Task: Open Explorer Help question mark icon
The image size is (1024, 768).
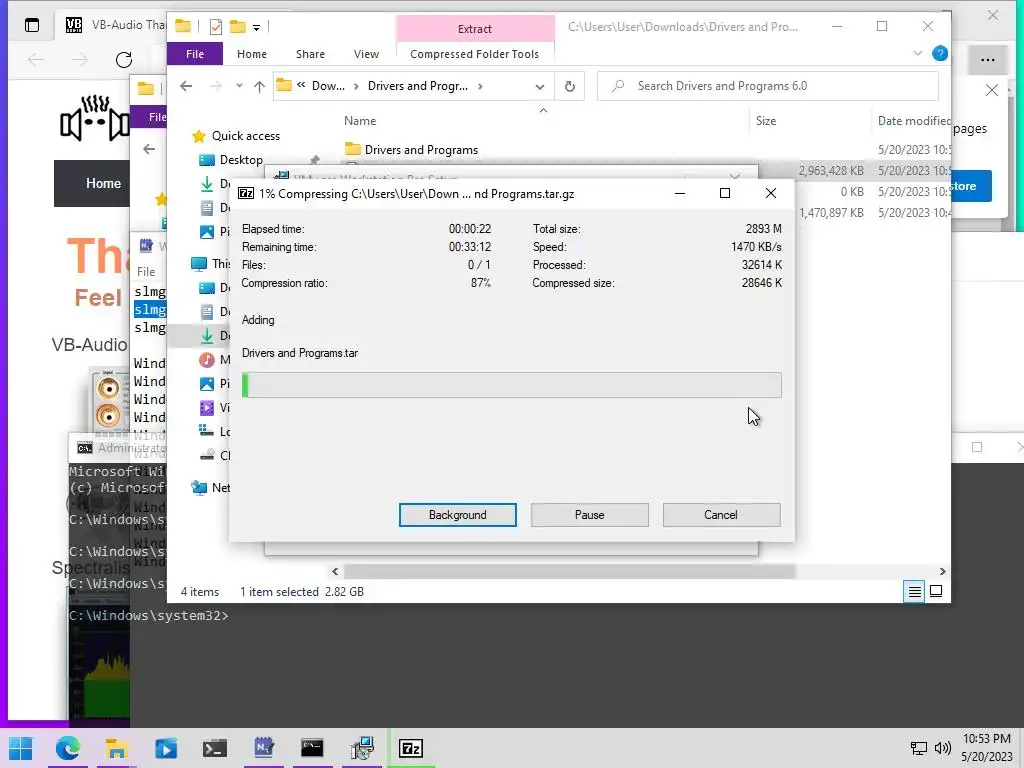Action: 940,54
